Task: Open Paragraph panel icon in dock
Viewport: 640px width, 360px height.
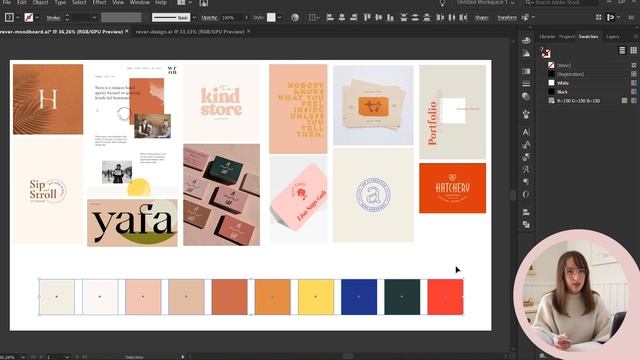Action: coord(526,182)
